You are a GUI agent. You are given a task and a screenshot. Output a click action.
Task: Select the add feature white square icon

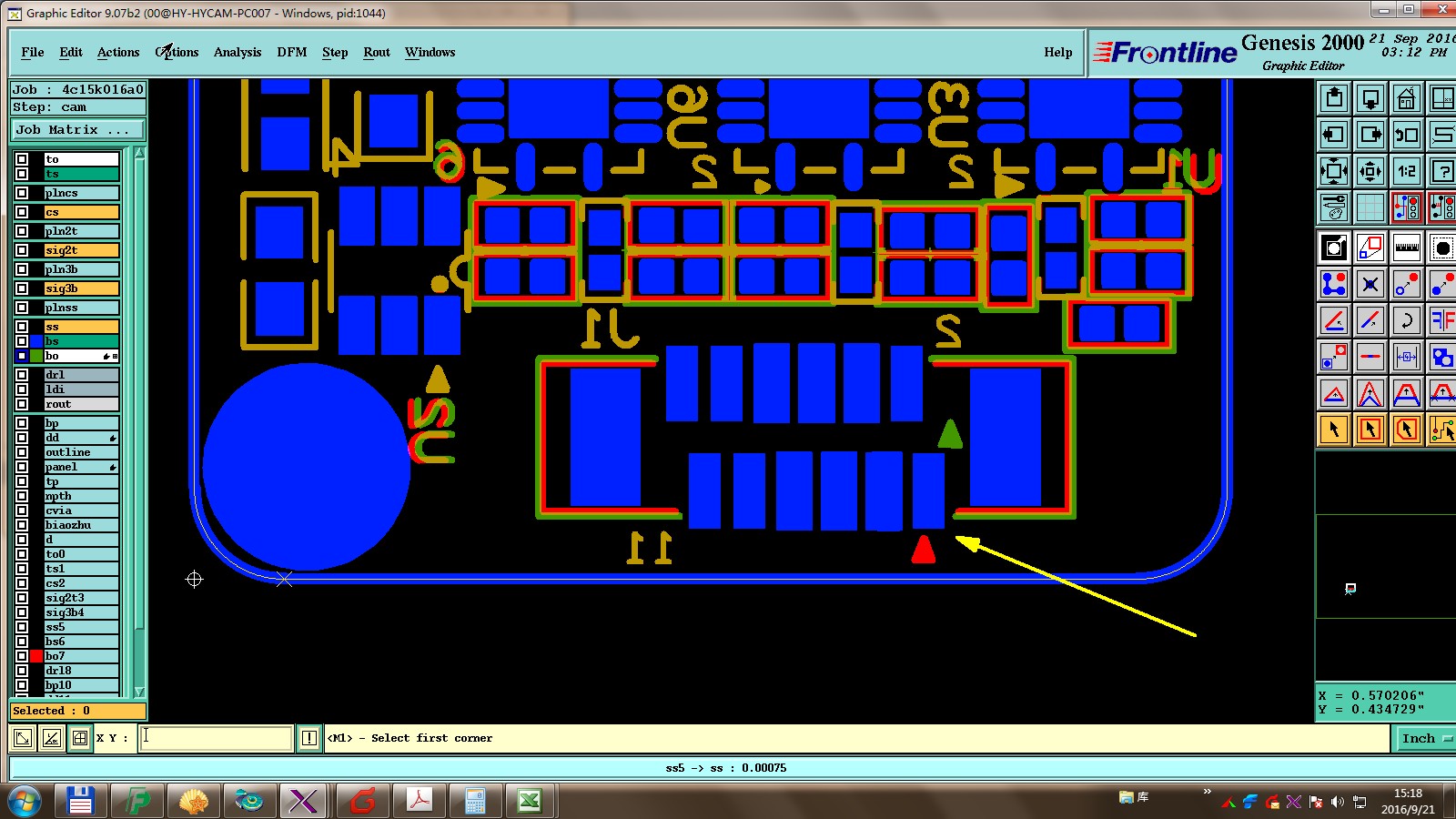click(x=1334, y=248)
